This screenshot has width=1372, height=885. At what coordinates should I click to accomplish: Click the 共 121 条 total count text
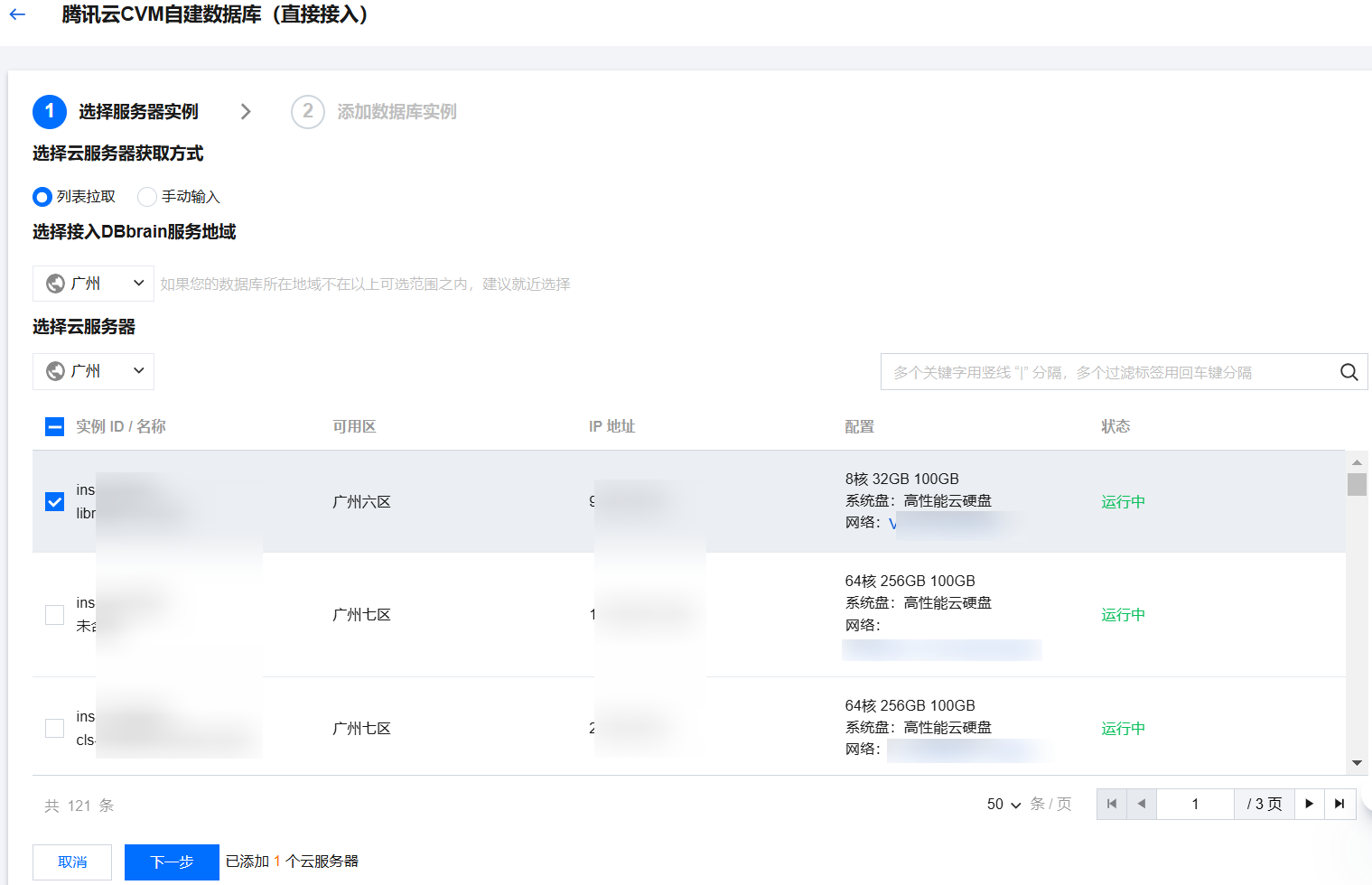(79, 806)
